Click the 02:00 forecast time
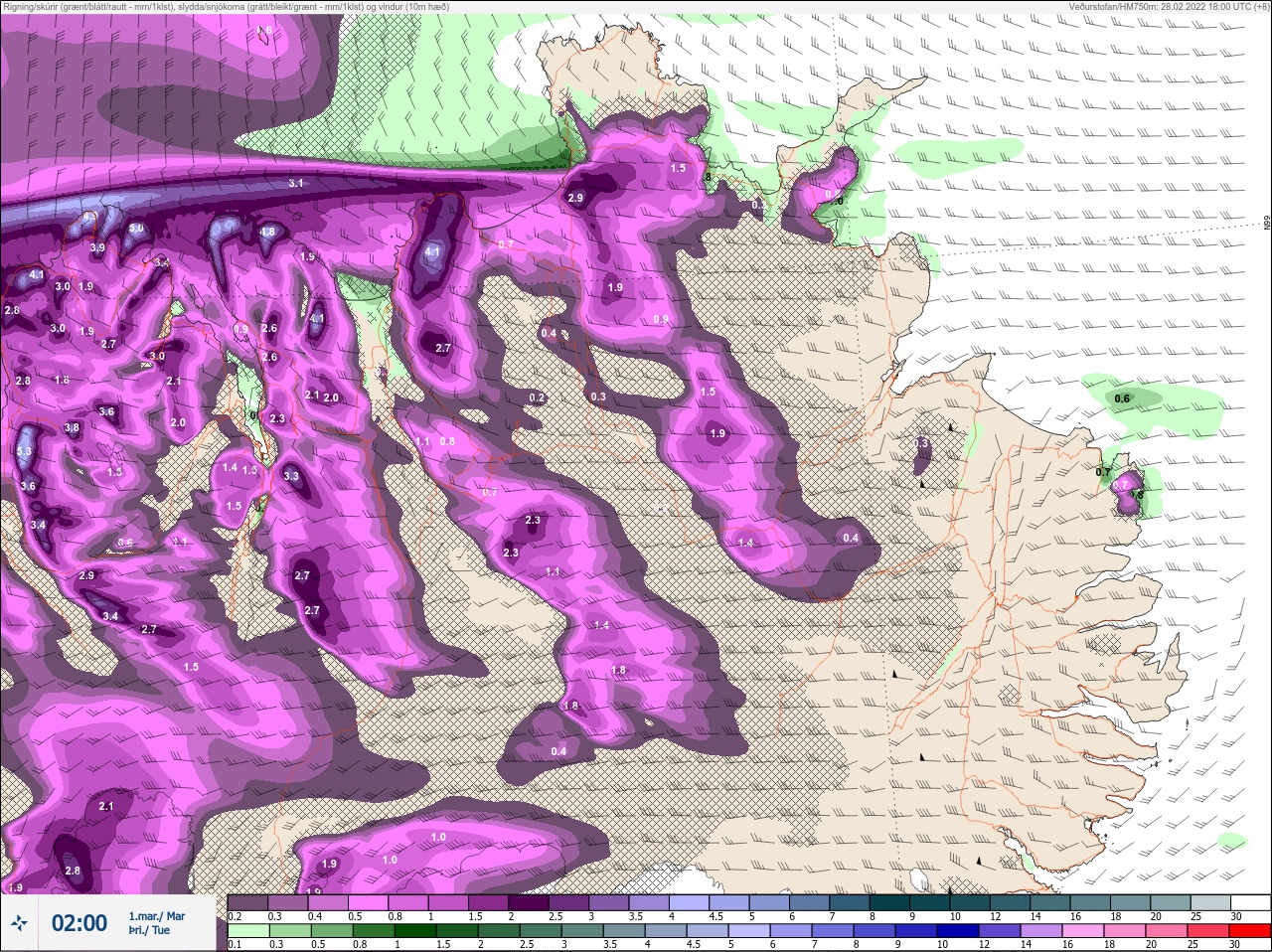Viewport: 1272px width, 952px height. [x=79, y=923]
